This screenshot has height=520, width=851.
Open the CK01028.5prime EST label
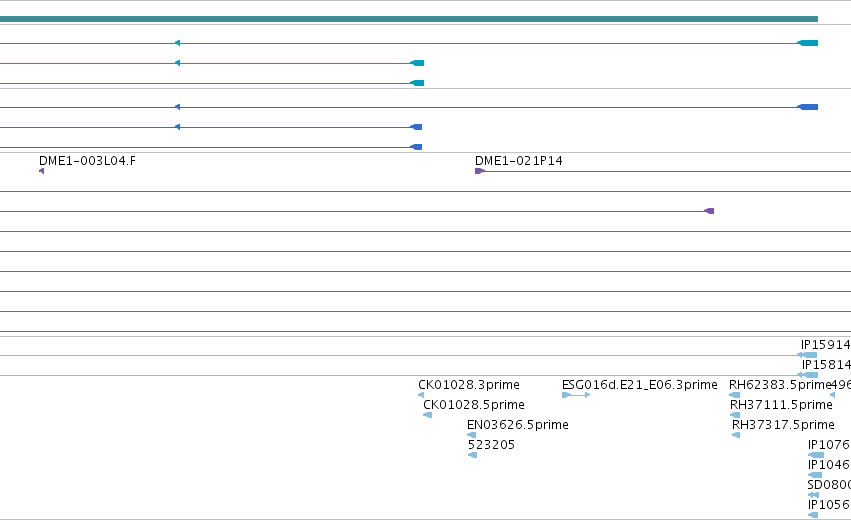474,405
